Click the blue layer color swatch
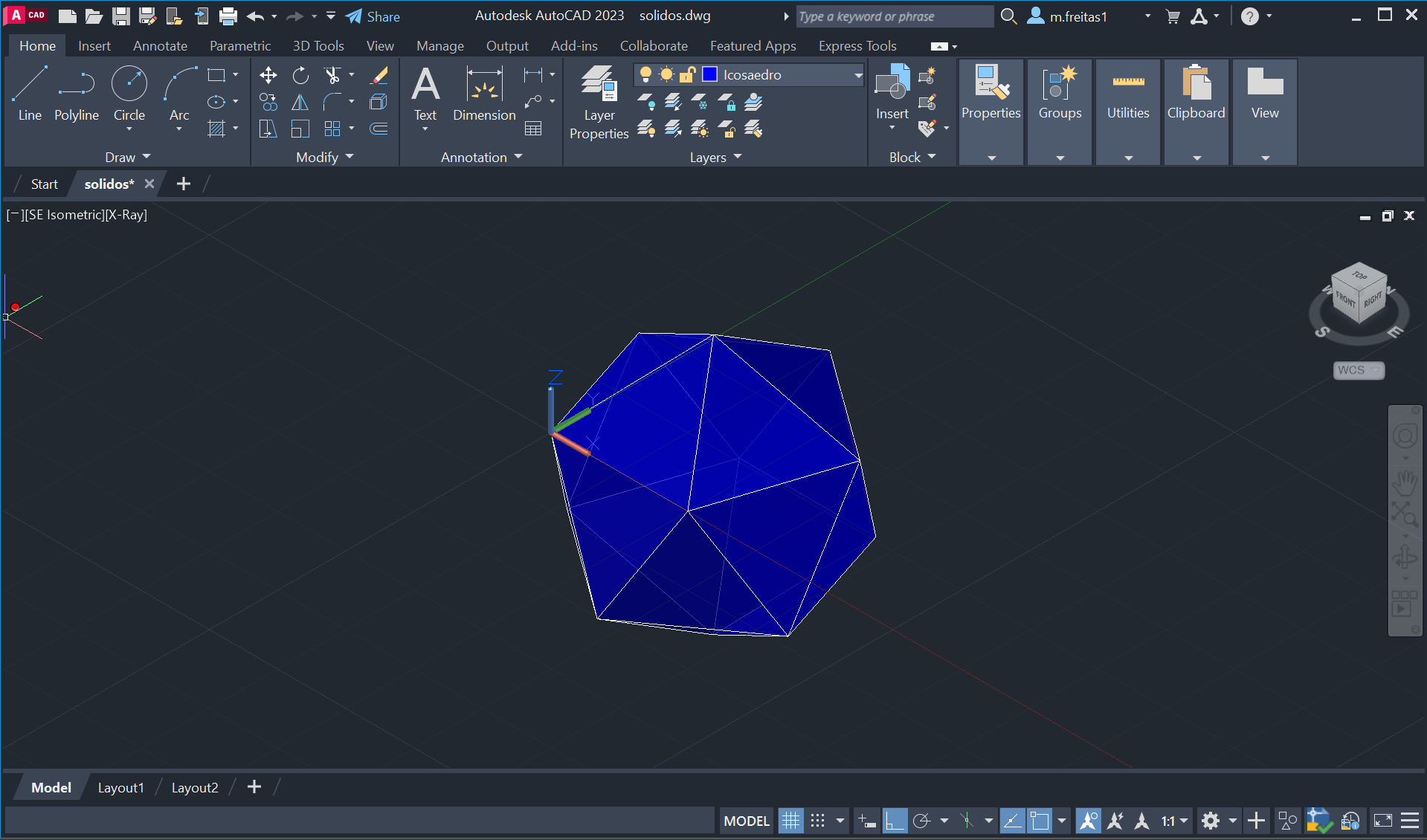Screen dimensions: 1427x840 pos(709,74)
